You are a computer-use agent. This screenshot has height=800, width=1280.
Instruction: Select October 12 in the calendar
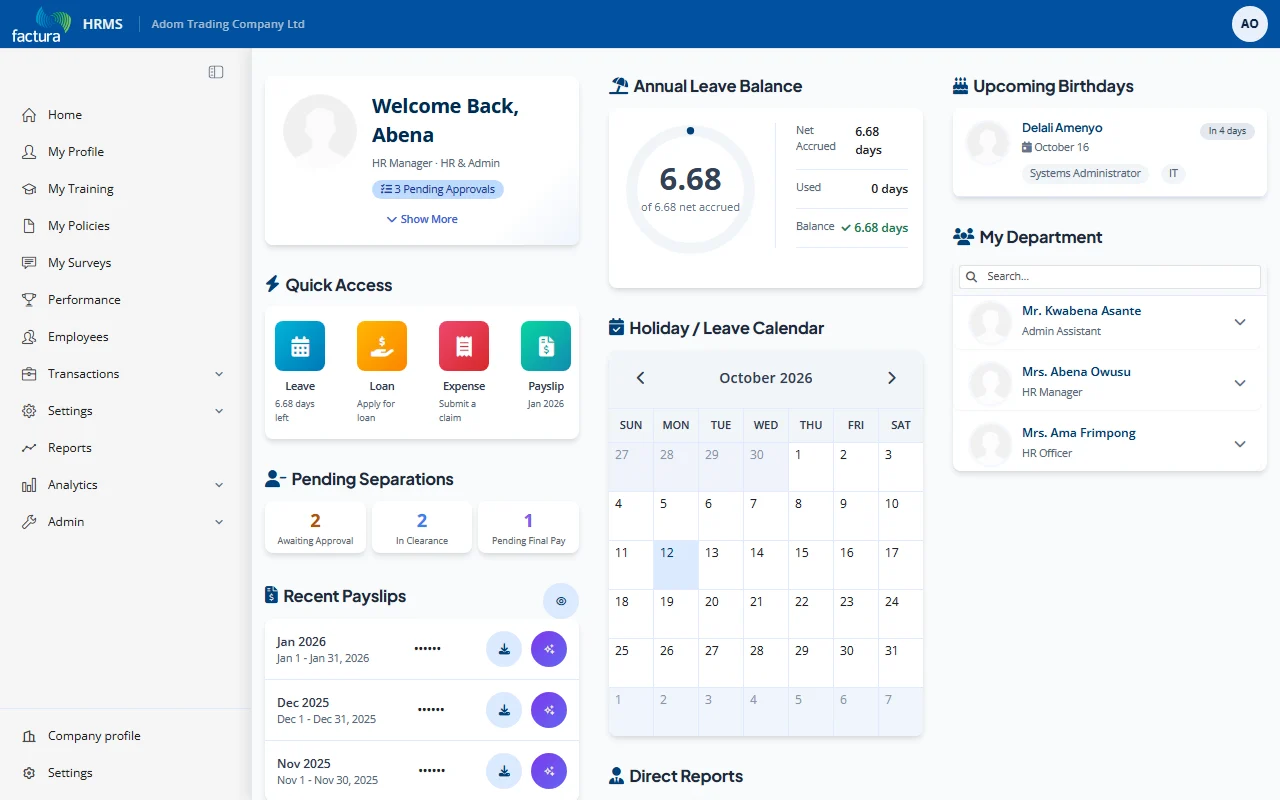[676, 565]
